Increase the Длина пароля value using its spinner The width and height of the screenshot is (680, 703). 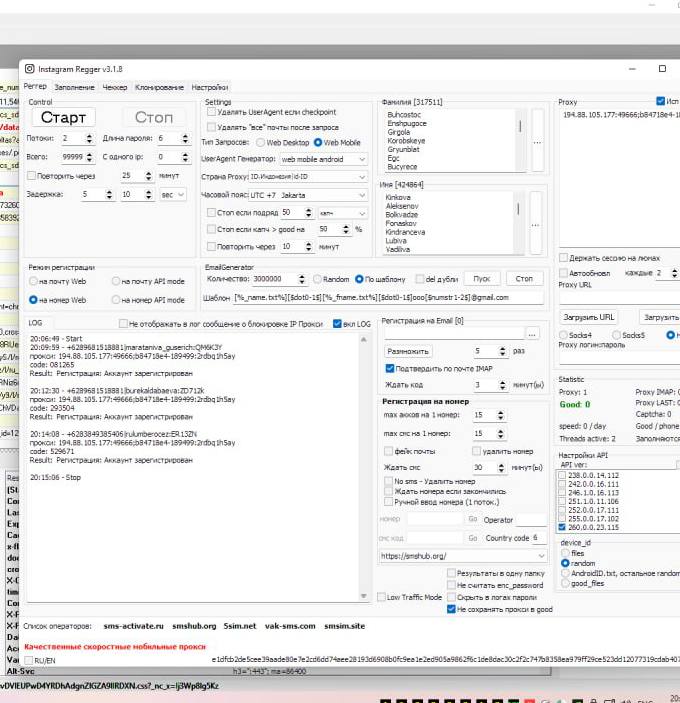coord(186,135)
